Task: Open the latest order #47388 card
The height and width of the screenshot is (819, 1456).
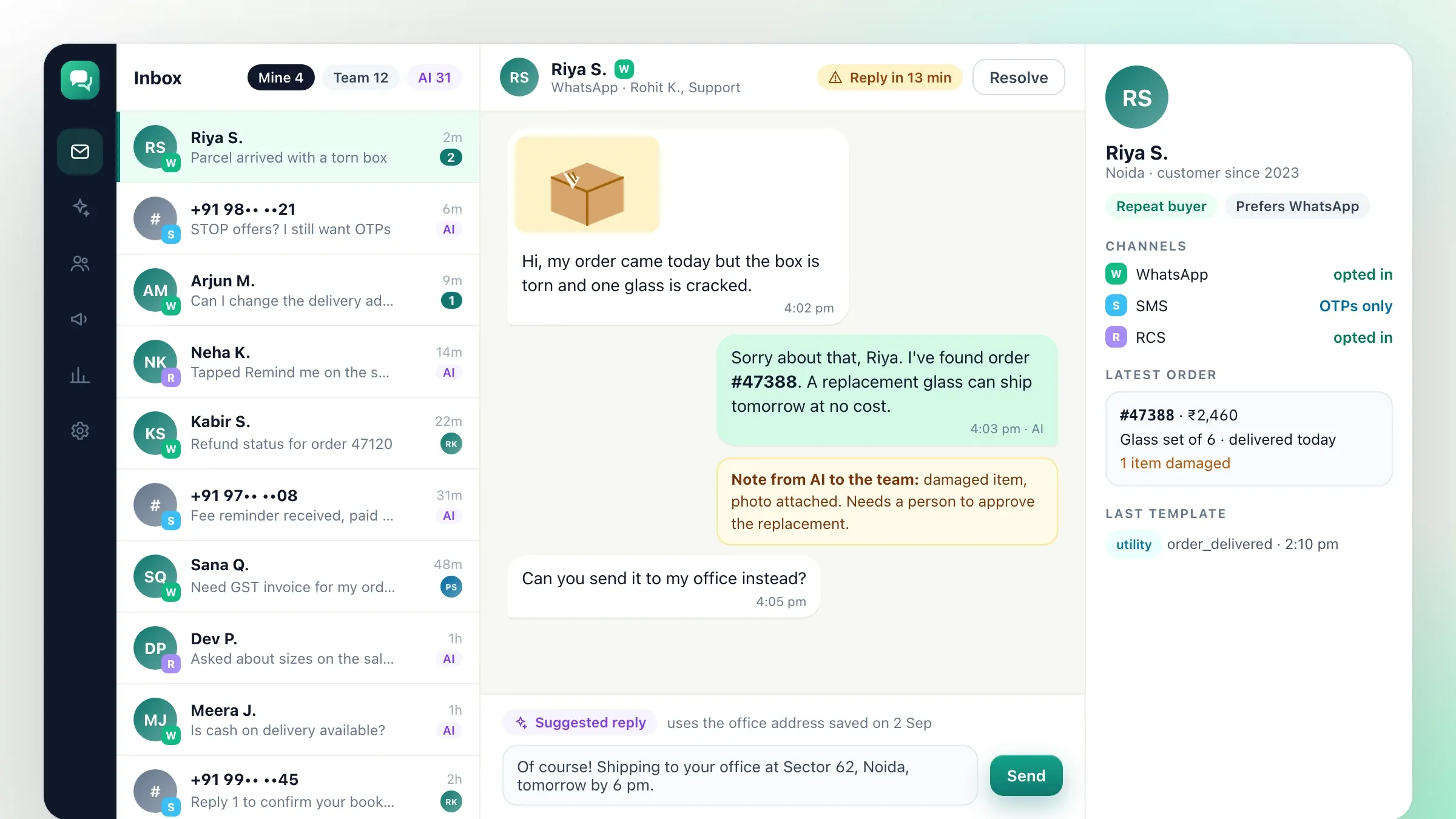Action: [1249, 439]
